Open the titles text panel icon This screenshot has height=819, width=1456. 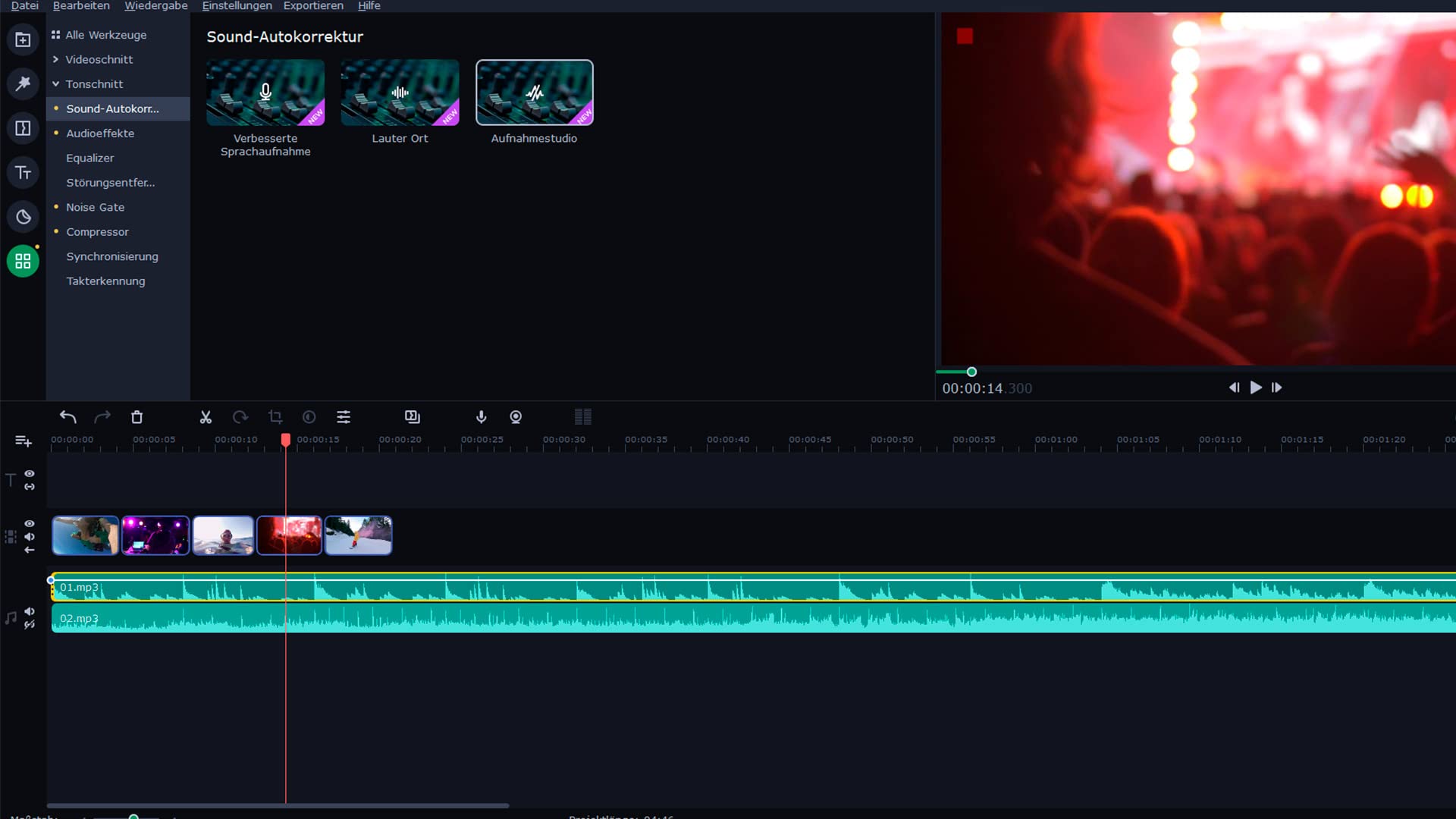[x=23, y=173]
